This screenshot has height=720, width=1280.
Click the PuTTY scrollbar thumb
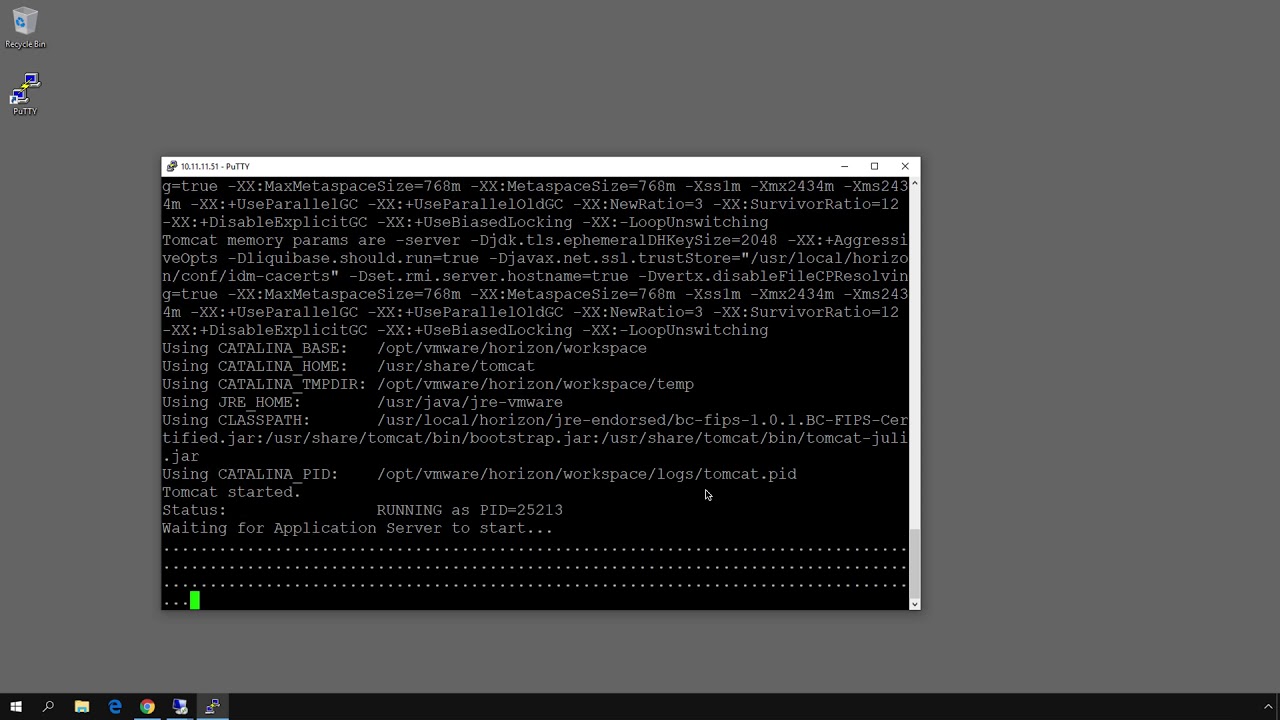pyautogui.click(x=914, y=563)
